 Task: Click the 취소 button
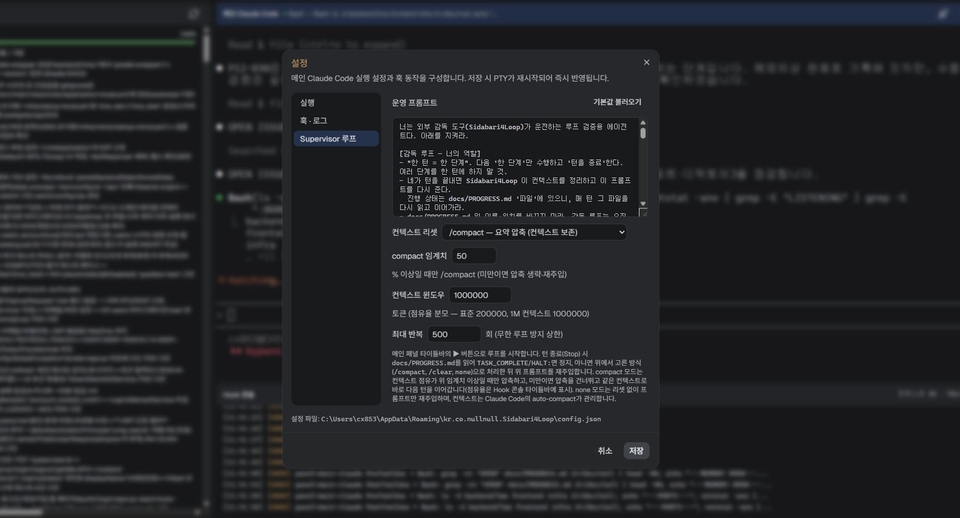point(605,451)
